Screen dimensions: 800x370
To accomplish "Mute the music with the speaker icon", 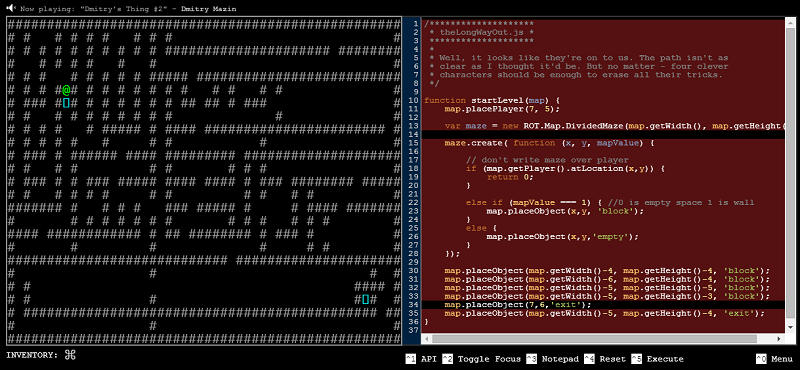I will 11,8.
